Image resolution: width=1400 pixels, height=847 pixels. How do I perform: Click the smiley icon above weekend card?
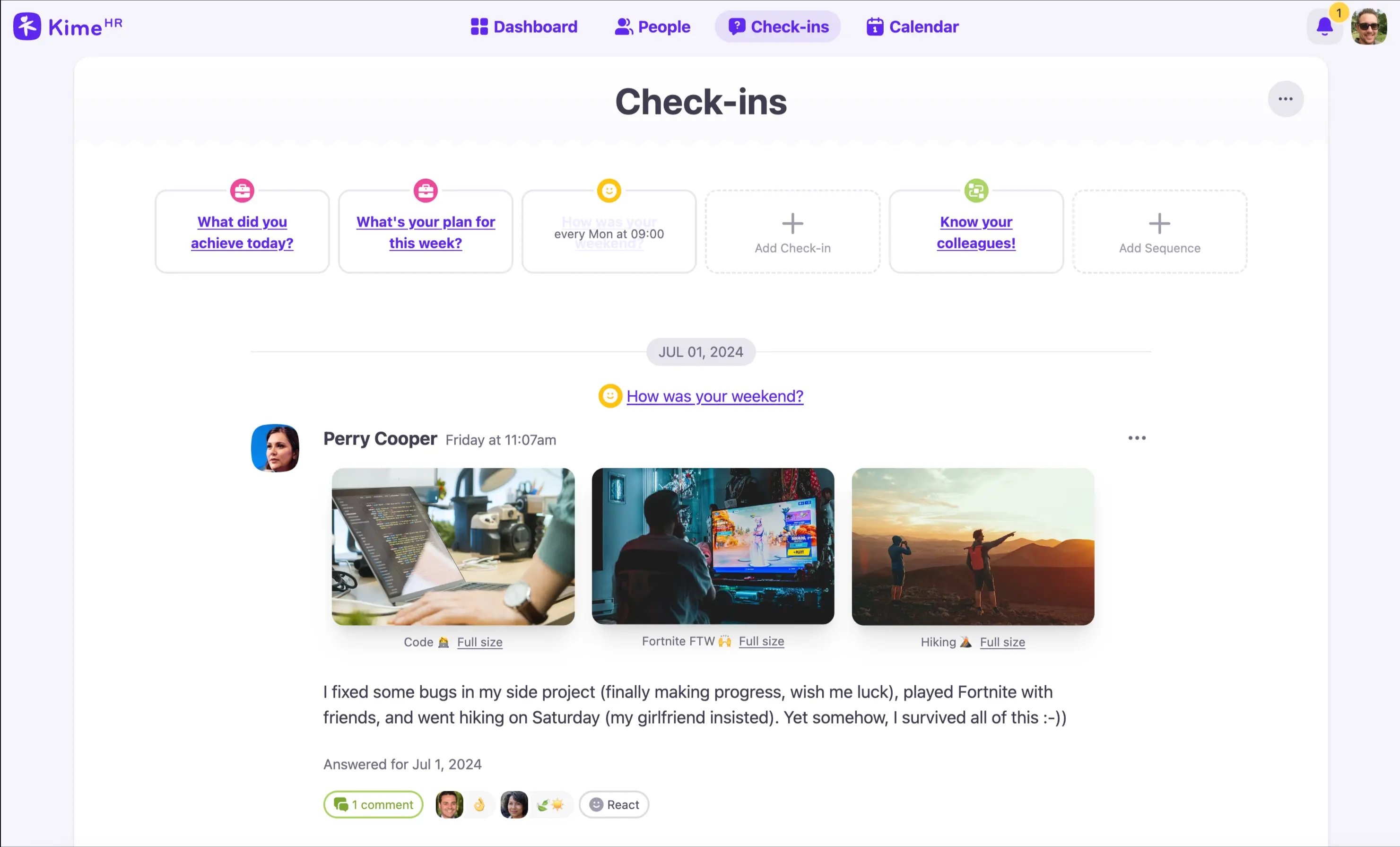tap(609, 191)
